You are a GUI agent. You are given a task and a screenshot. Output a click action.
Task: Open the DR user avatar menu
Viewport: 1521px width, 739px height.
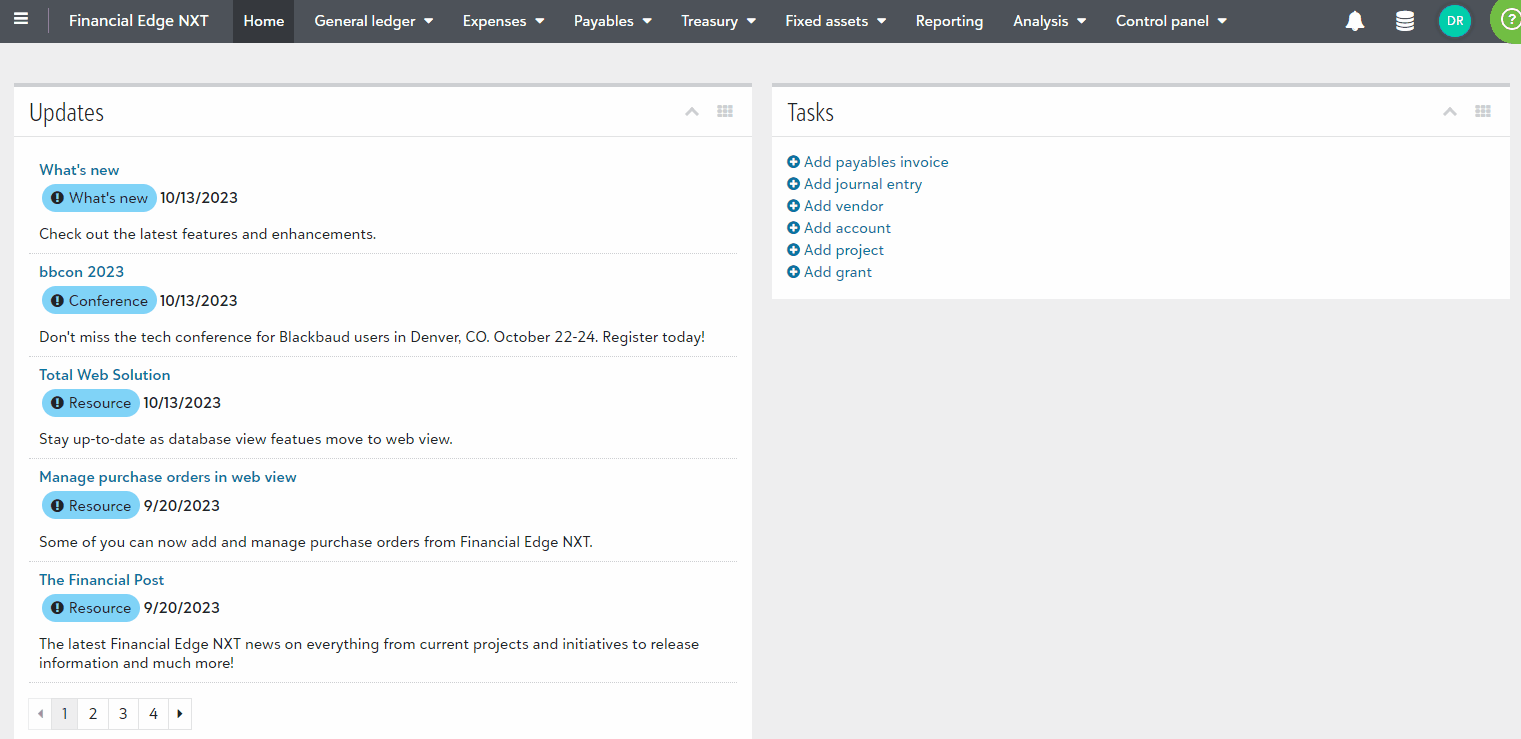point(1455,21)
